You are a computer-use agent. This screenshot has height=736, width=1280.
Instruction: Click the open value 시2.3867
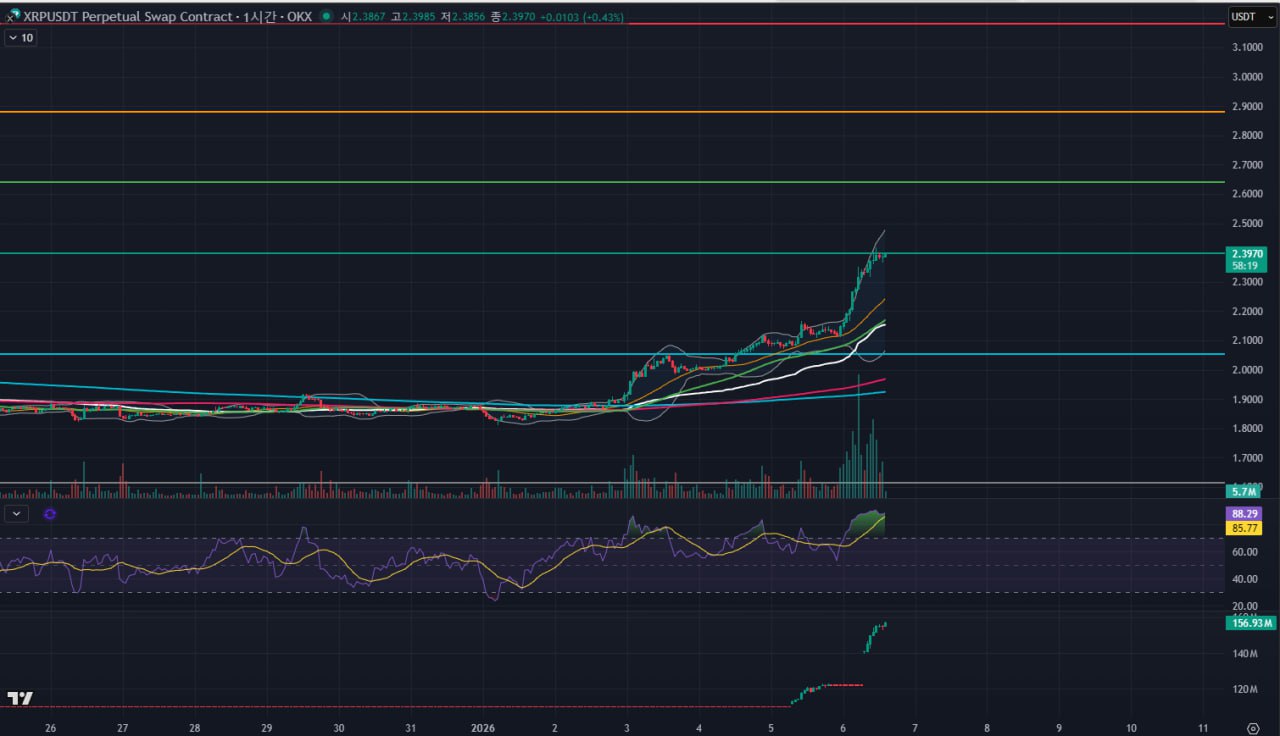point(363,17)
